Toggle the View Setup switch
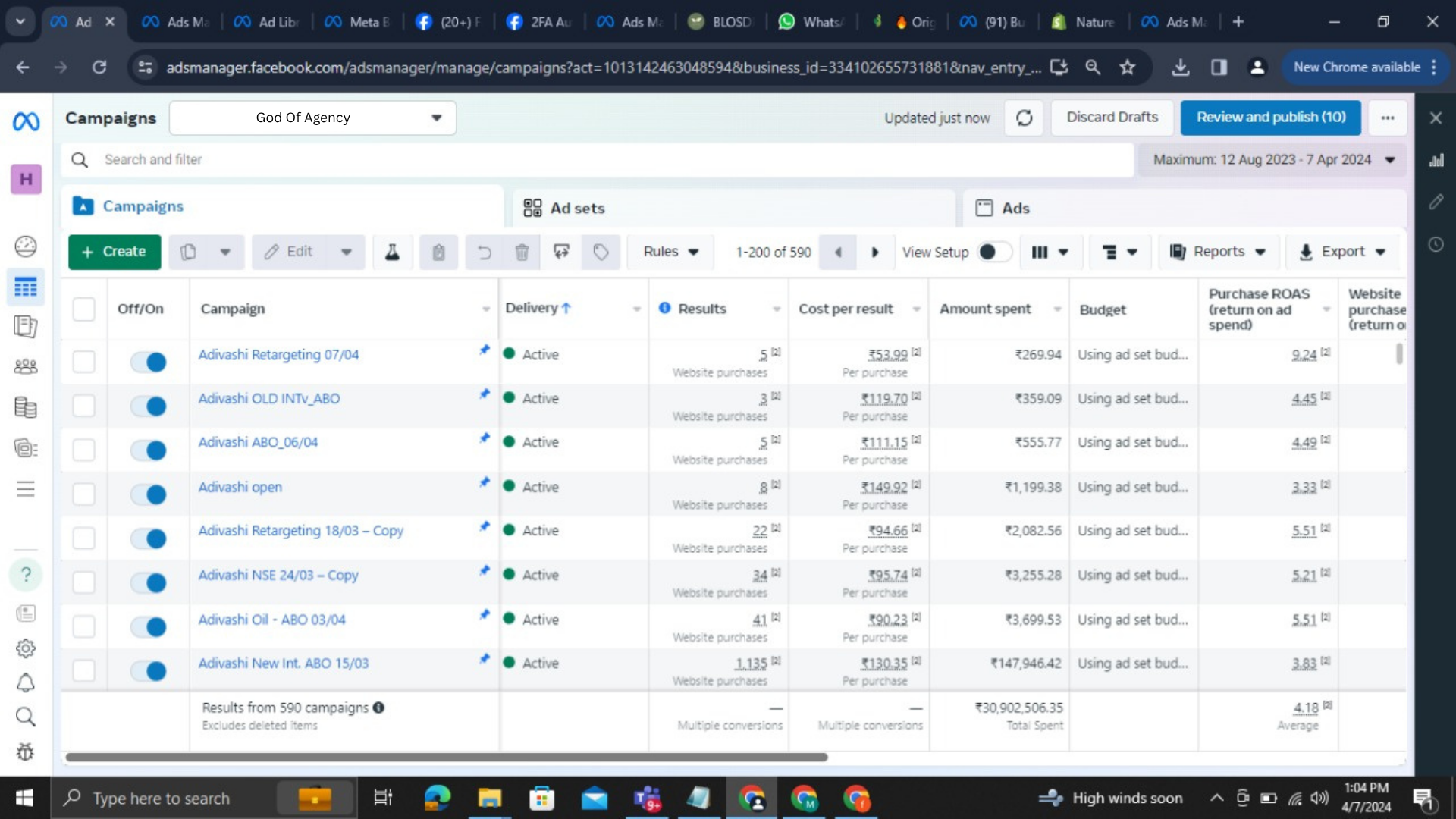 [x=994, y=252]
